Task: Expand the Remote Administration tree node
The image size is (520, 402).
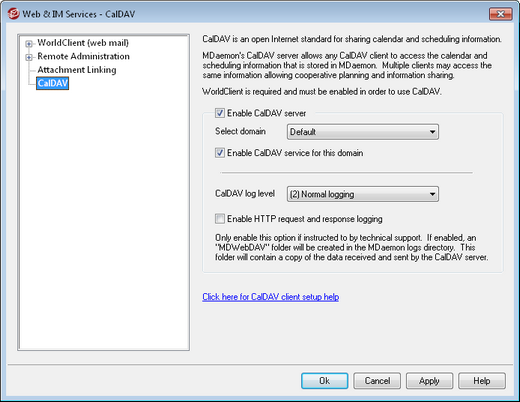Action: 29,57
